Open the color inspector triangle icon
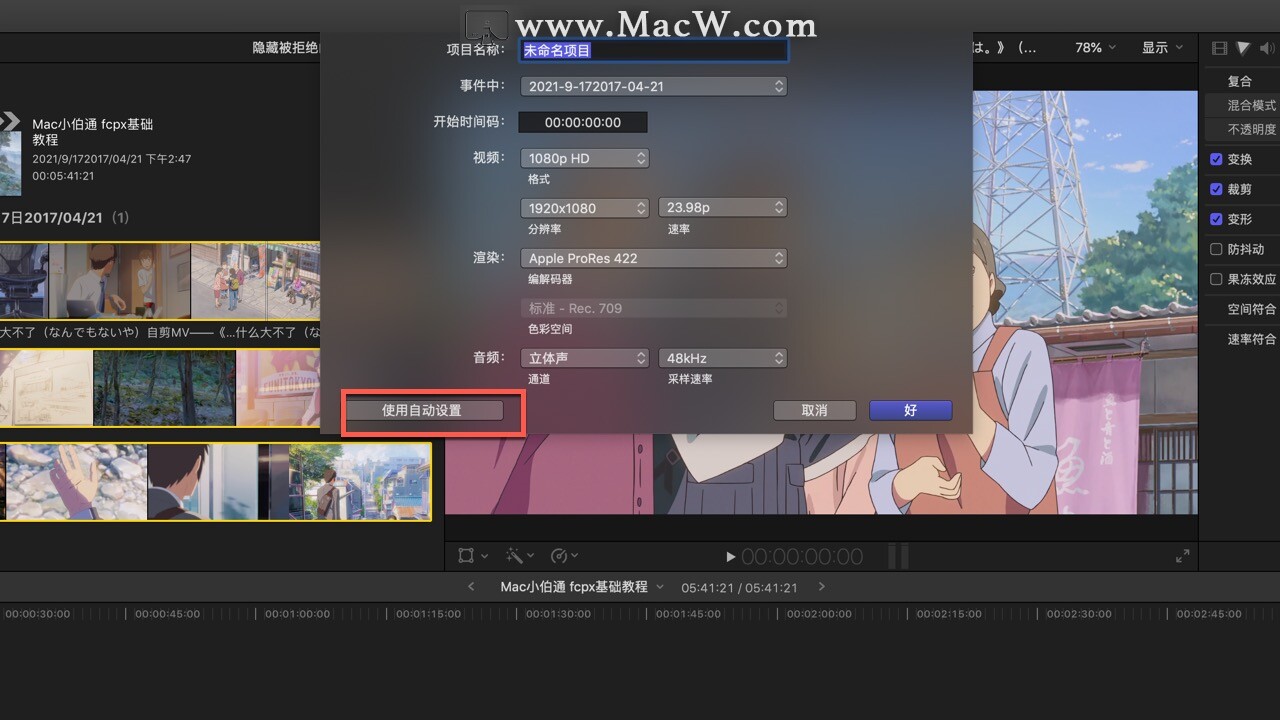 pyautogui.click(x=1243, y=48)
